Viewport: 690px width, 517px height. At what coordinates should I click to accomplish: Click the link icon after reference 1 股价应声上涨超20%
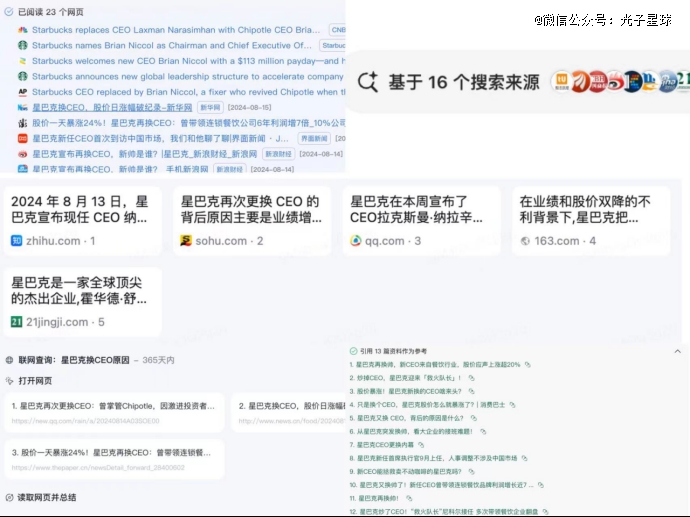coord(527,364)
